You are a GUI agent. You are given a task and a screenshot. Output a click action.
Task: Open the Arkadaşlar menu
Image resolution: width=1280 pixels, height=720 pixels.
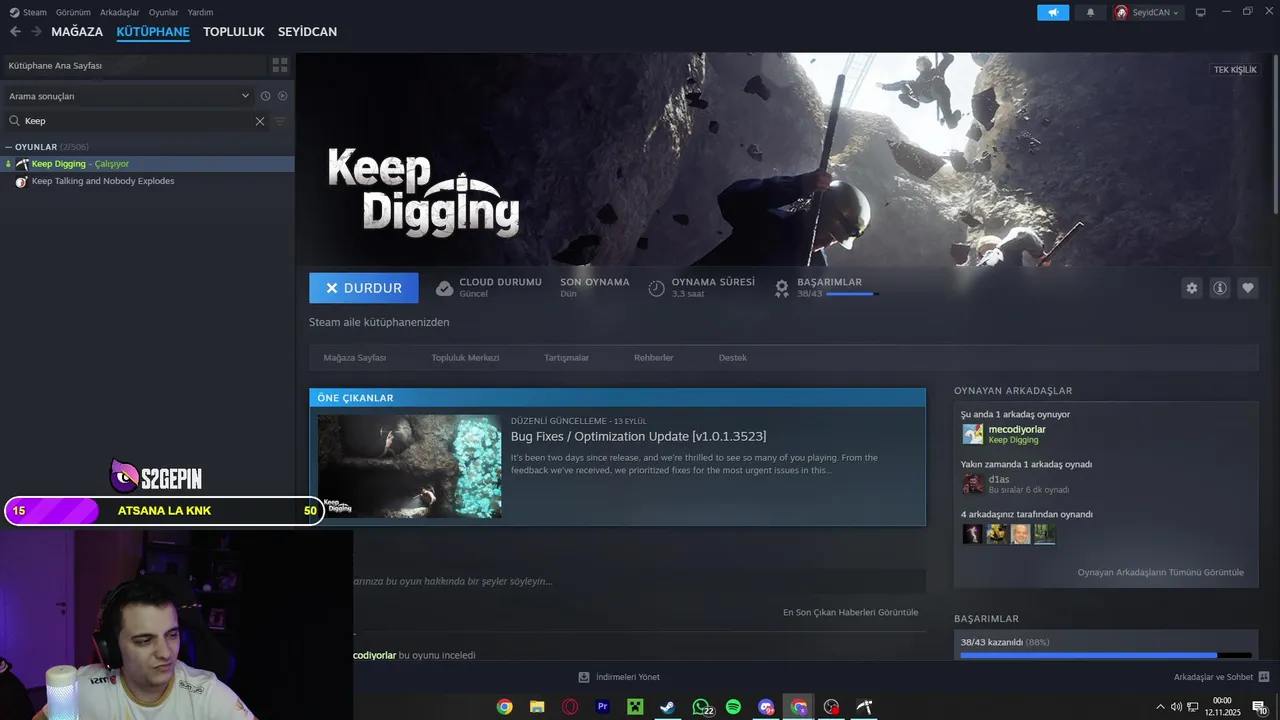pos(120,12)
